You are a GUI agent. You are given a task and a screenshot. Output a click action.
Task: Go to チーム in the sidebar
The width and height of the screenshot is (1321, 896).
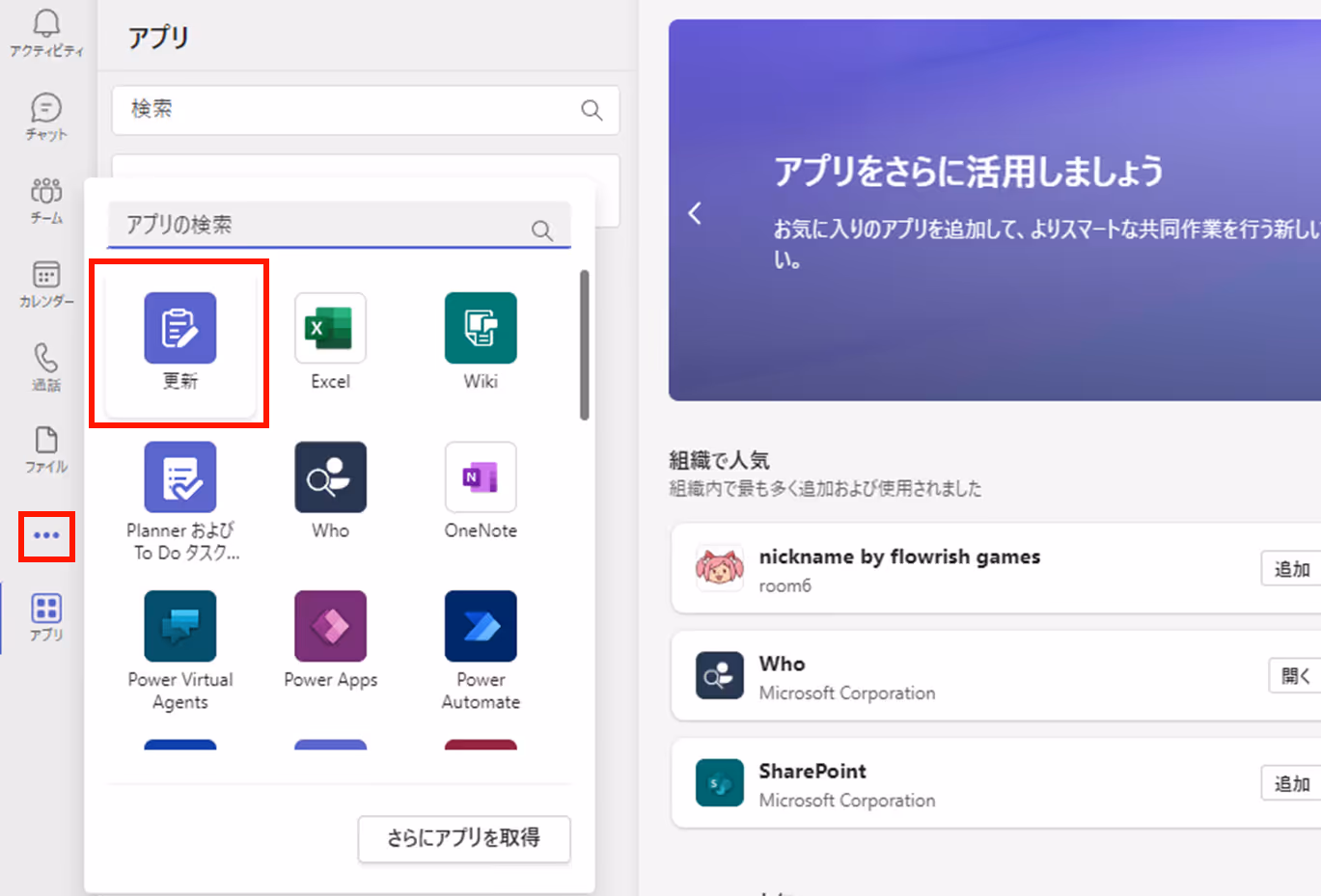point(46,191)
